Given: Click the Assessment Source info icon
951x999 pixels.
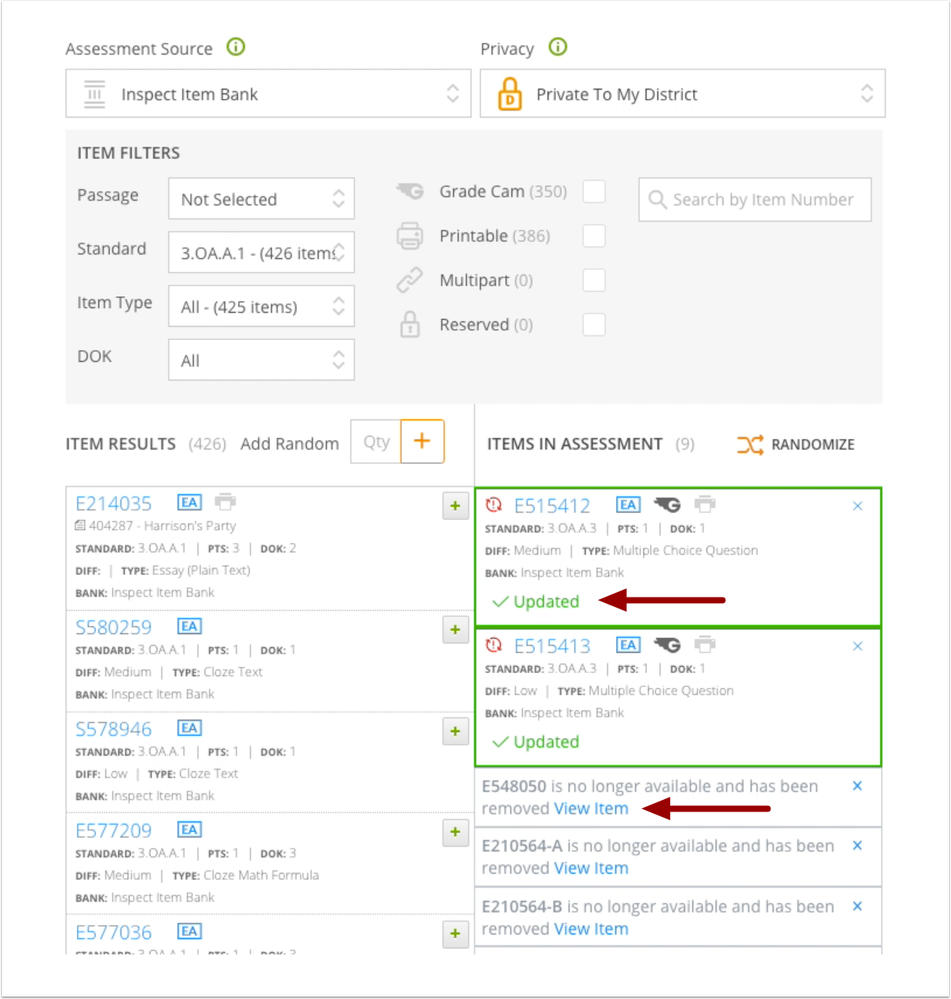Looking at the screenshot, I should pyautogui.click(x=236, y=47).
